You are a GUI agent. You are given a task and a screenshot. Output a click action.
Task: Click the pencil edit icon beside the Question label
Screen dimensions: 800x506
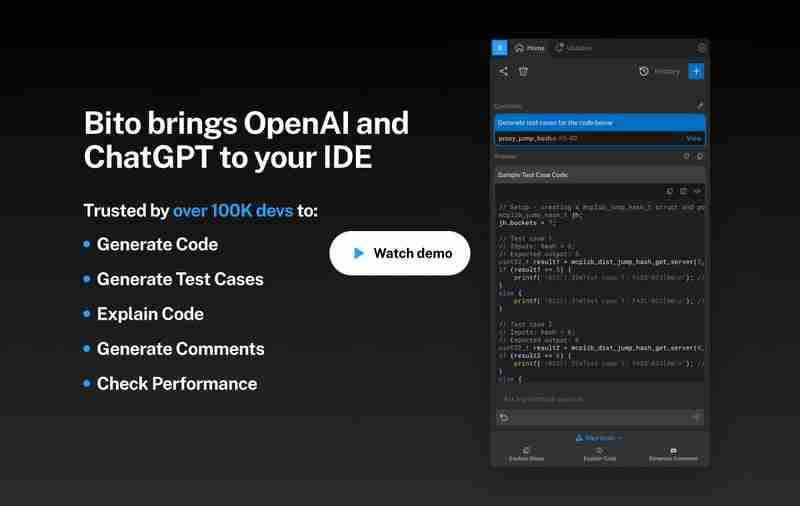[700, 106]
